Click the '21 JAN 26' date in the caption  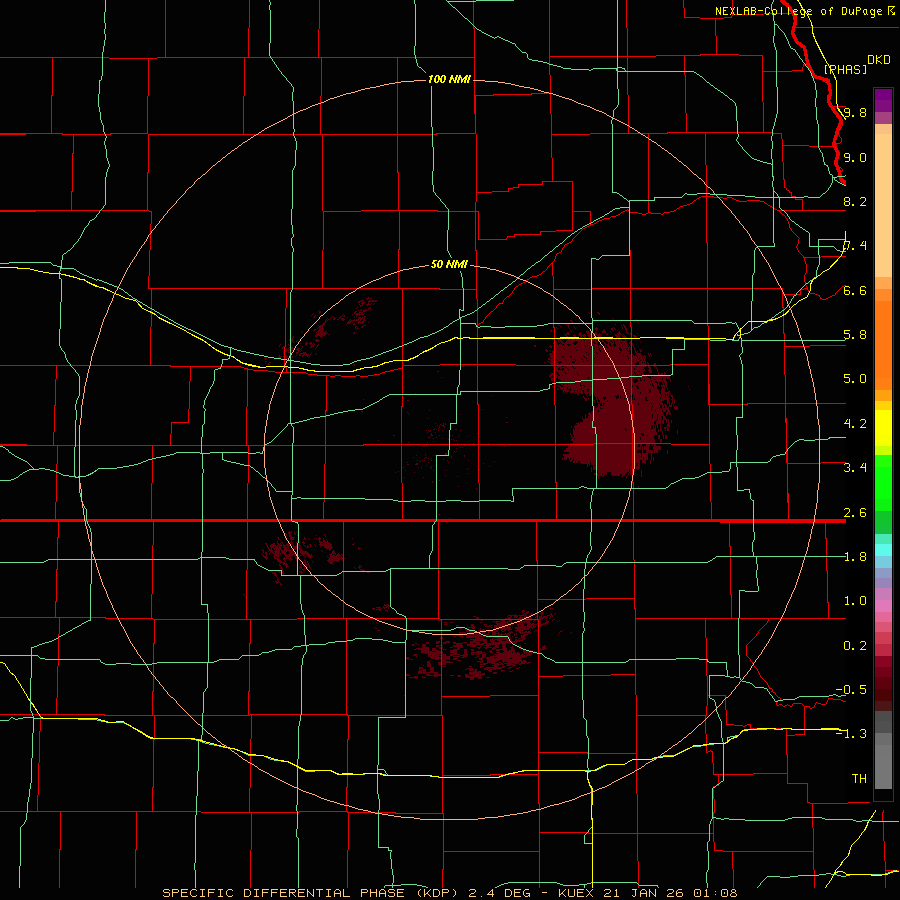(x=643, y=893)
